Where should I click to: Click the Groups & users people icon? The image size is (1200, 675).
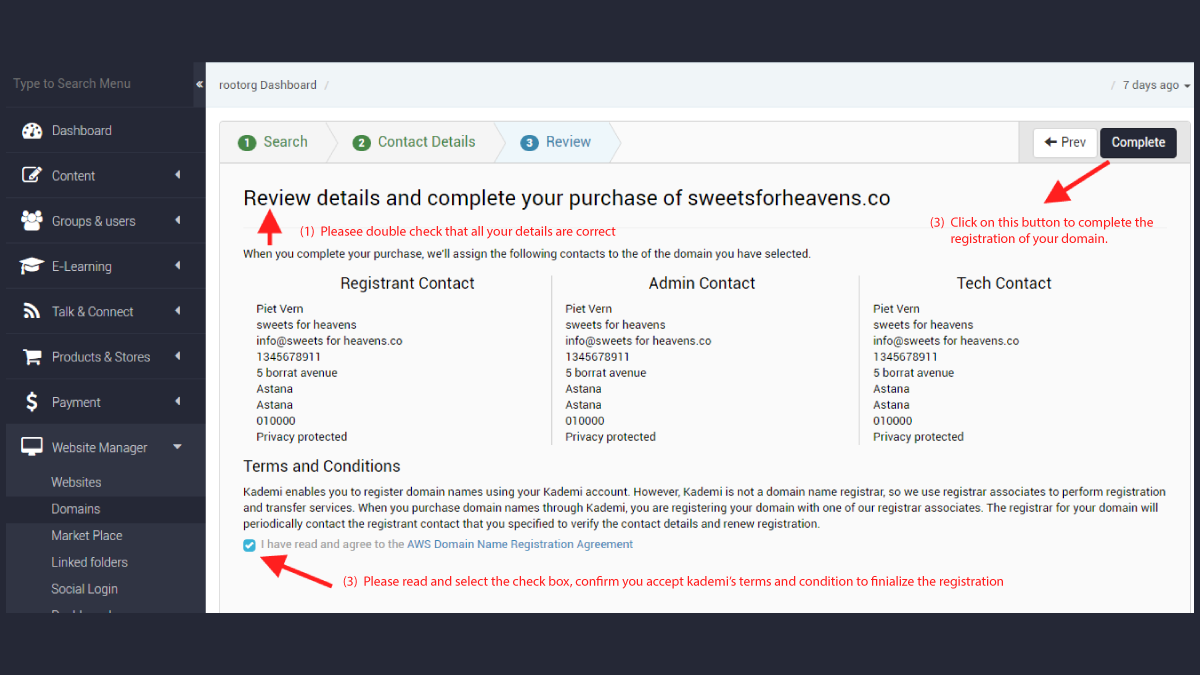click(32, 221)
